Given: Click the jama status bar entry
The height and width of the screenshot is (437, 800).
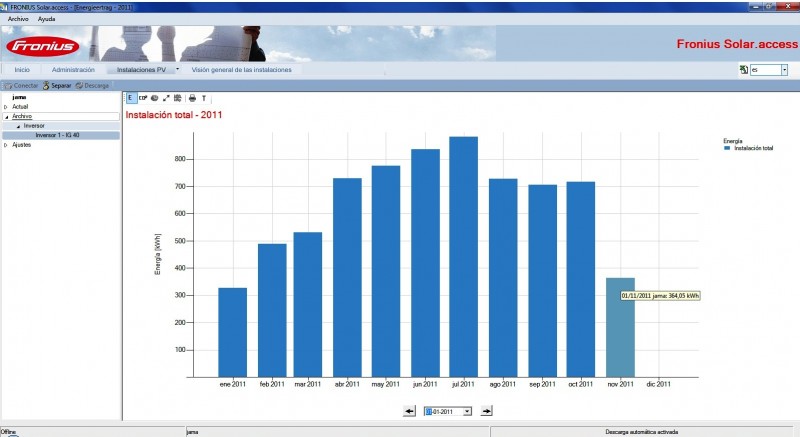Looking at the screenshot, I should (x=192, y=432).
